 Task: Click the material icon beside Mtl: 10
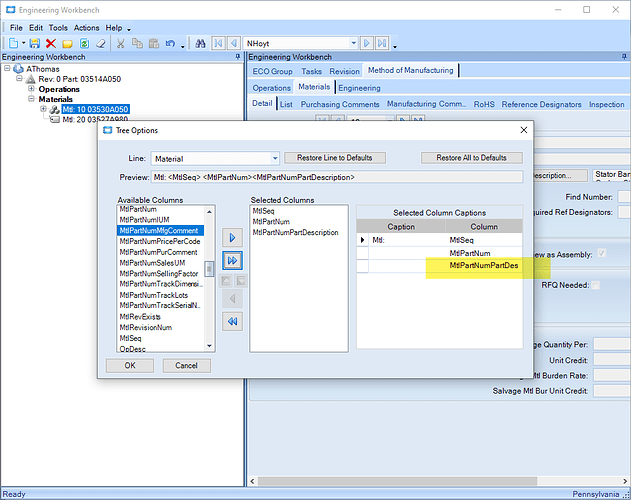pyautogui.click(x=54, y=109)
